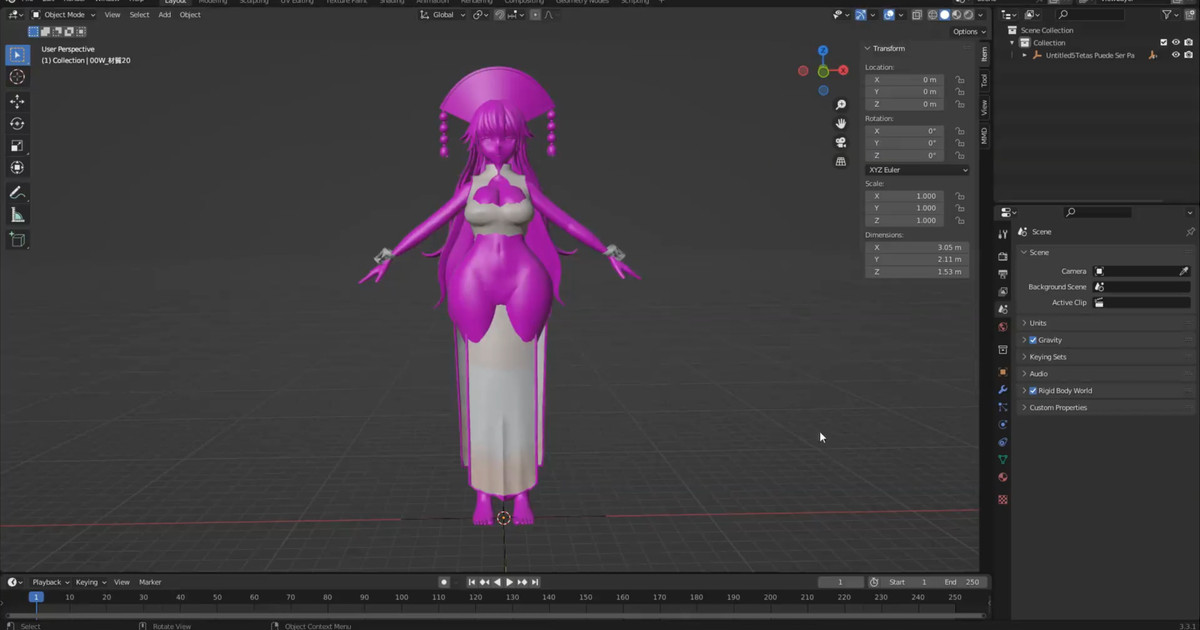Click the Z axis gizmo handle
Image resolution: width=1200 pixels, height=630 pixels.
click(823, 51)
